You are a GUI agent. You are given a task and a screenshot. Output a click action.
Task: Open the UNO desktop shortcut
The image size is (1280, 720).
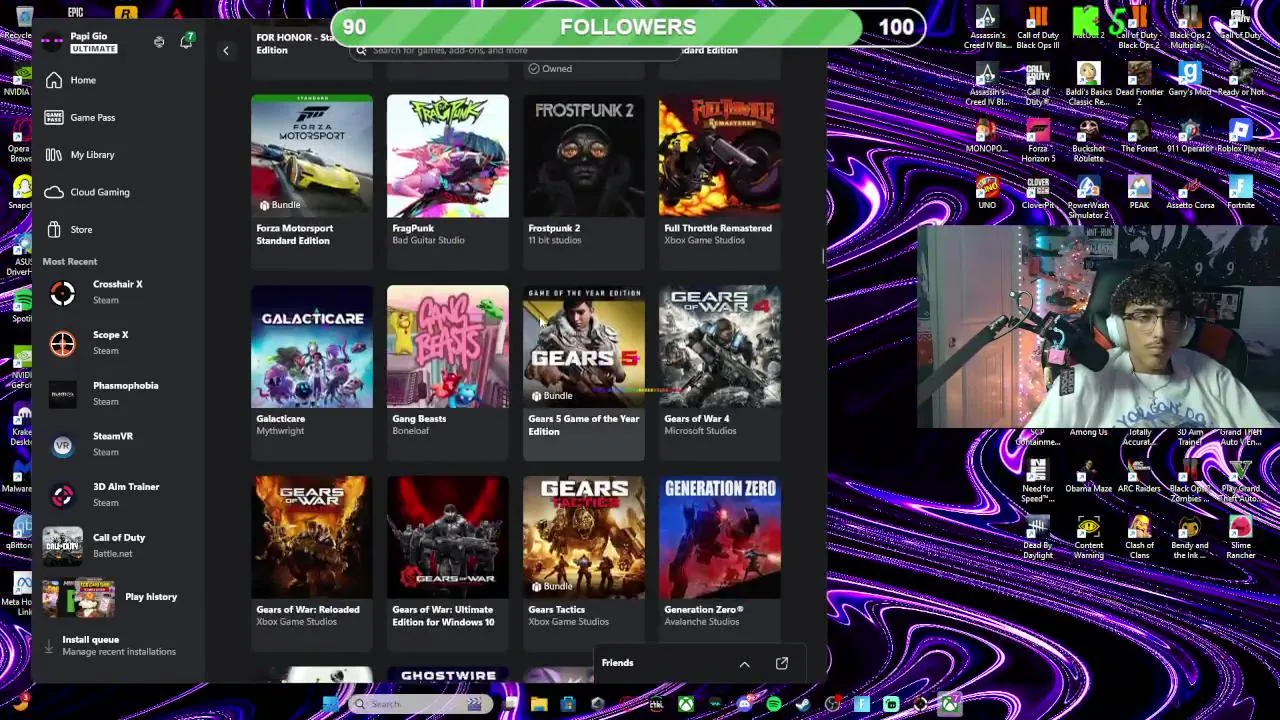987,192
